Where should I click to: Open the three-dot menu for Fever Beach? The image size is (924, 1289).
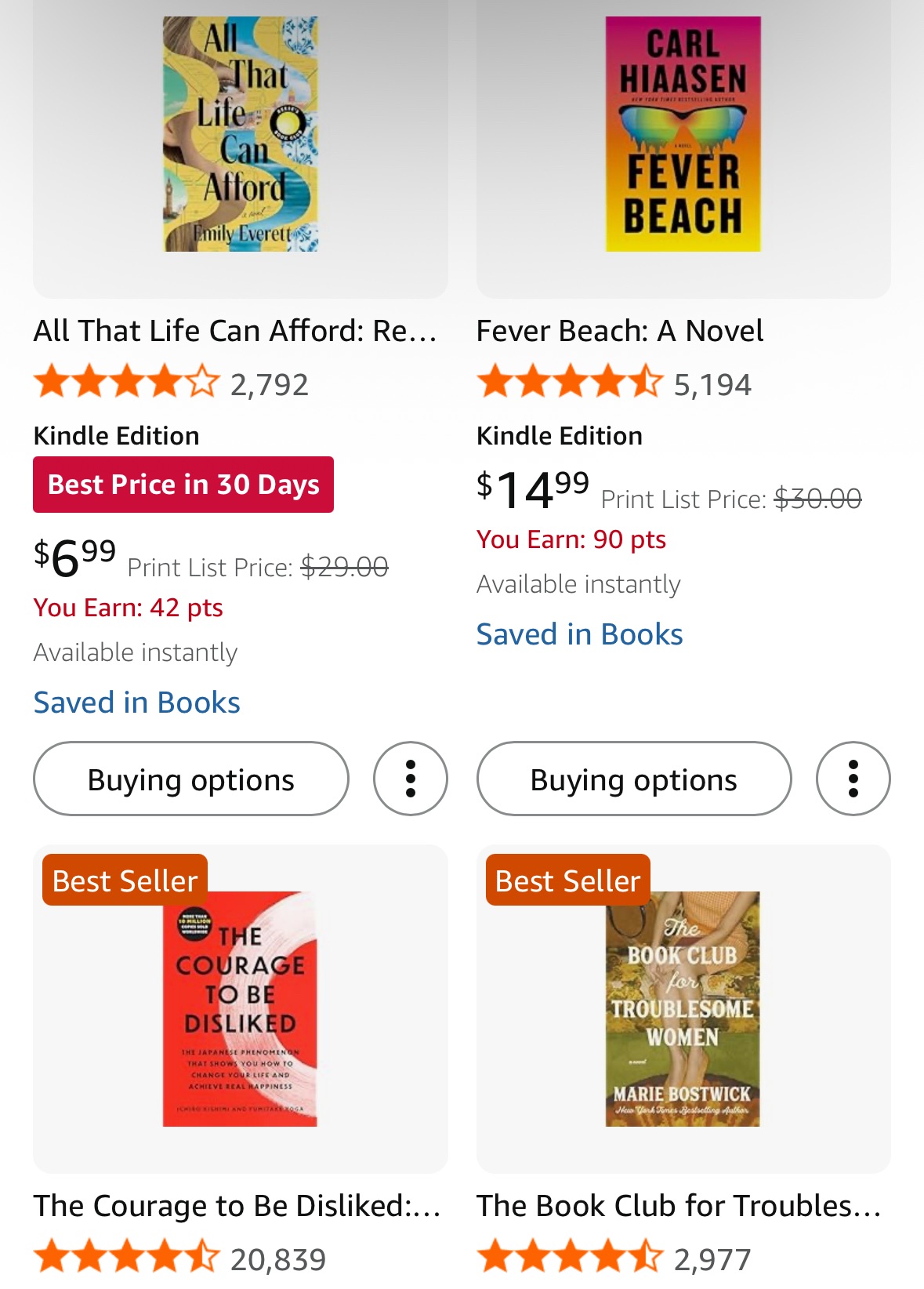tap(853, 779)
